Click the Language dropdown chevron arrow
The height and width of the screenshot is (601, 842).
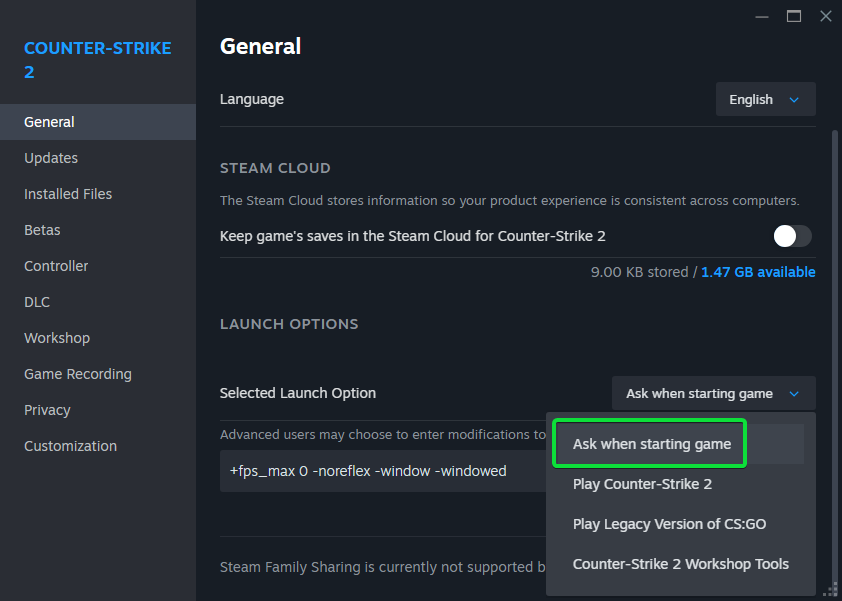[x=794, y=100]
